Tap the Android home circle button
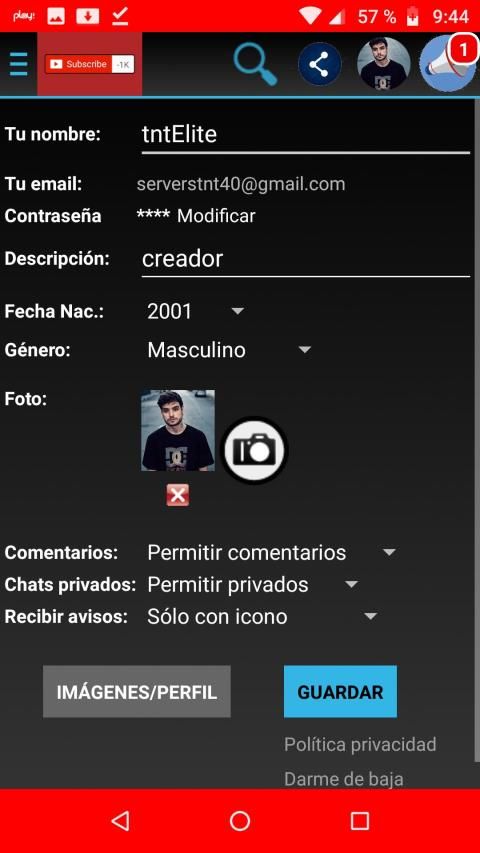The width and height of the screenshot is (480, 853). tap(240, 821)
